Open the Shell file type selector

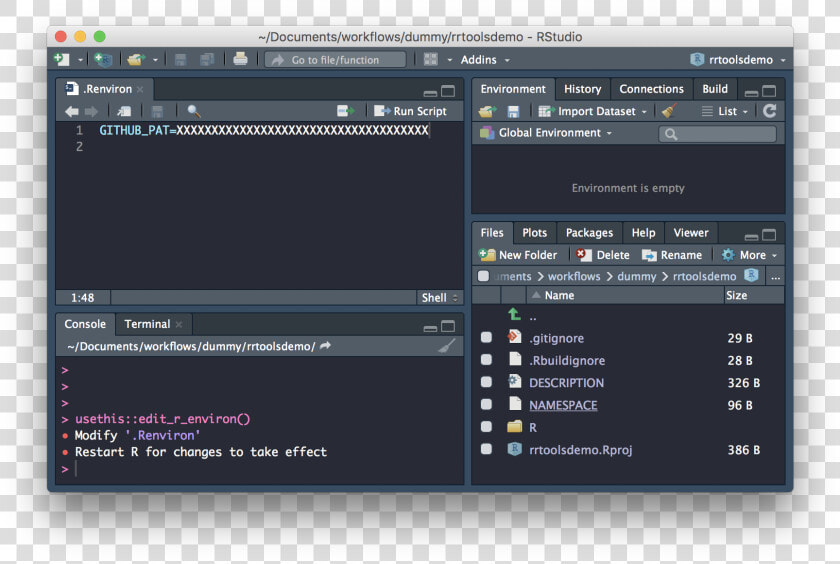point(439,298)
